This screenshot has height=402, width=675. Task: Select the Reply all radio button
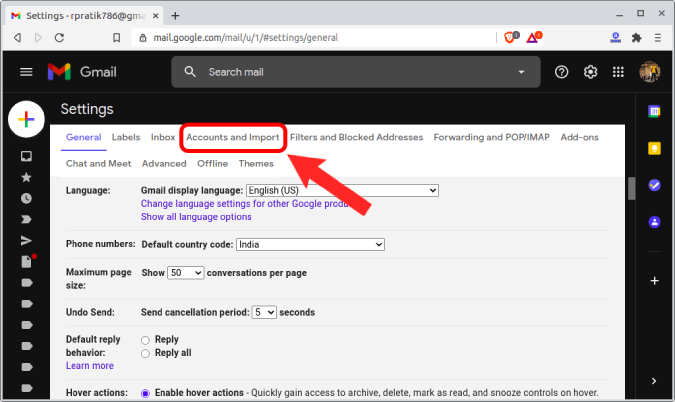146,353
